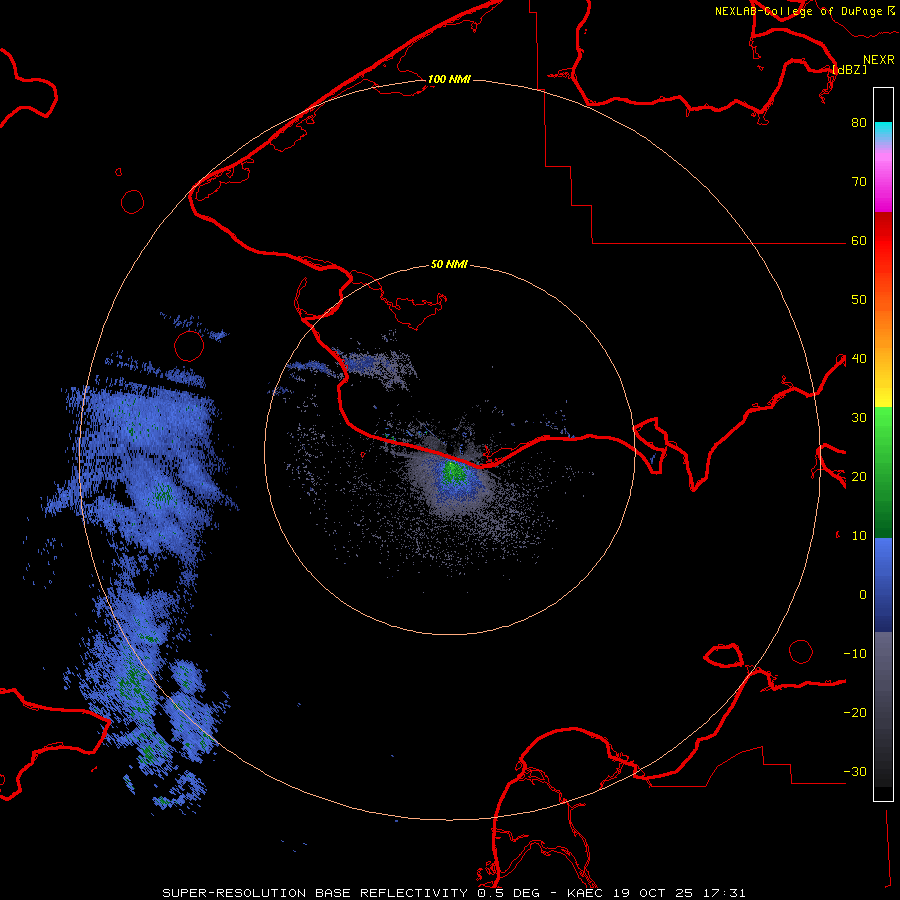Click the NEXLAB-College of DuPage credit text

pyautogui.click(x=798, y=11)
